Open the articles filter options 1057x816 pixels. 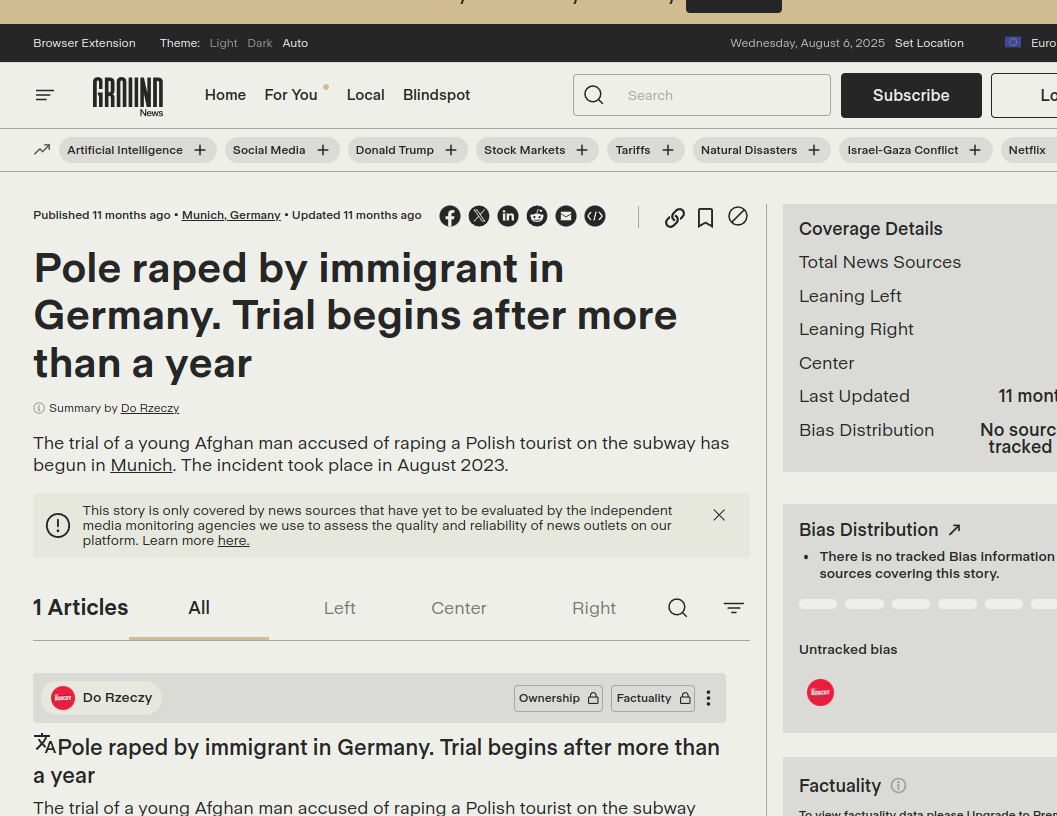(733, 608)
